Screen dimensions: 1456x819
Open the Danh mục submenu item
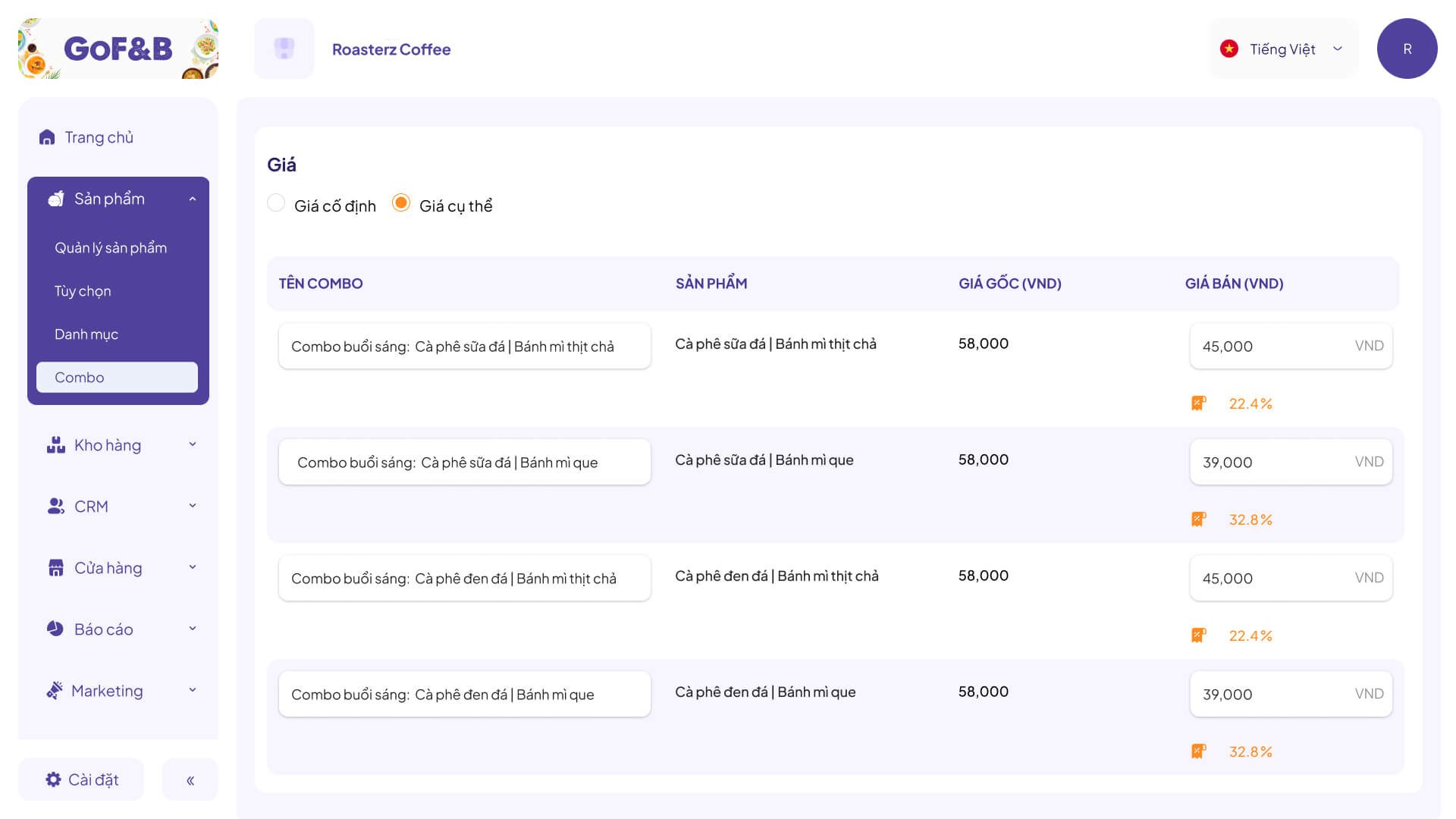point(86,334)
